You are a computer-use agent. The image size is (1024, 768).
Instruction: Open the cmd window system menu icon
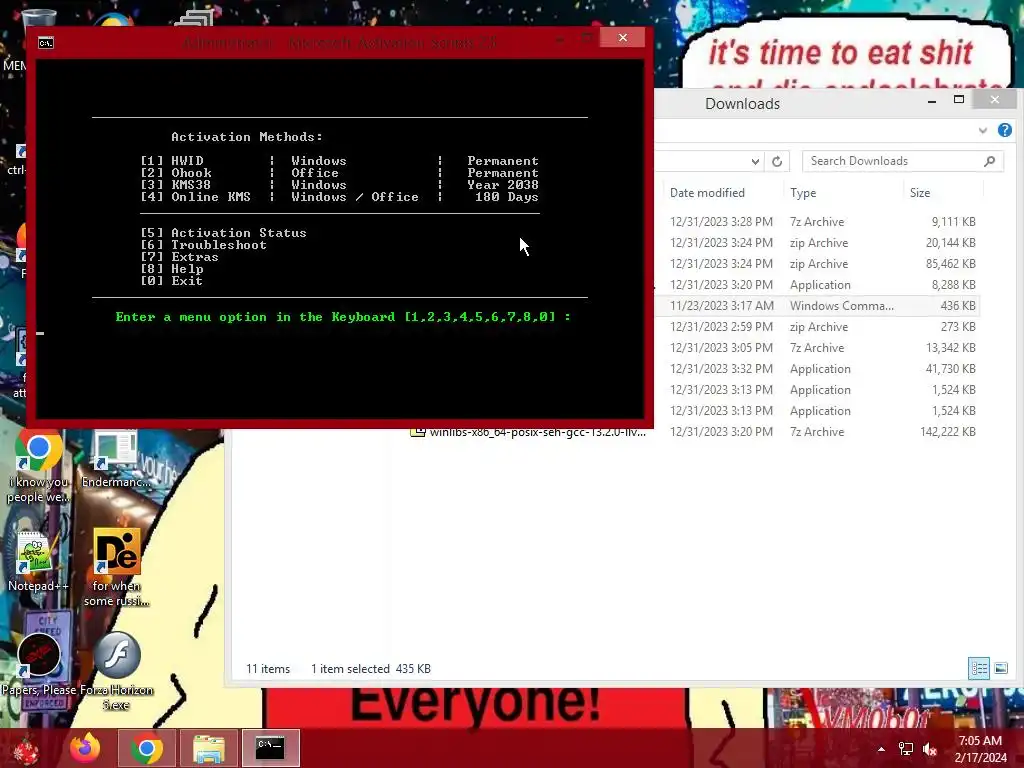pyautogui.click(x=46, y=43)
